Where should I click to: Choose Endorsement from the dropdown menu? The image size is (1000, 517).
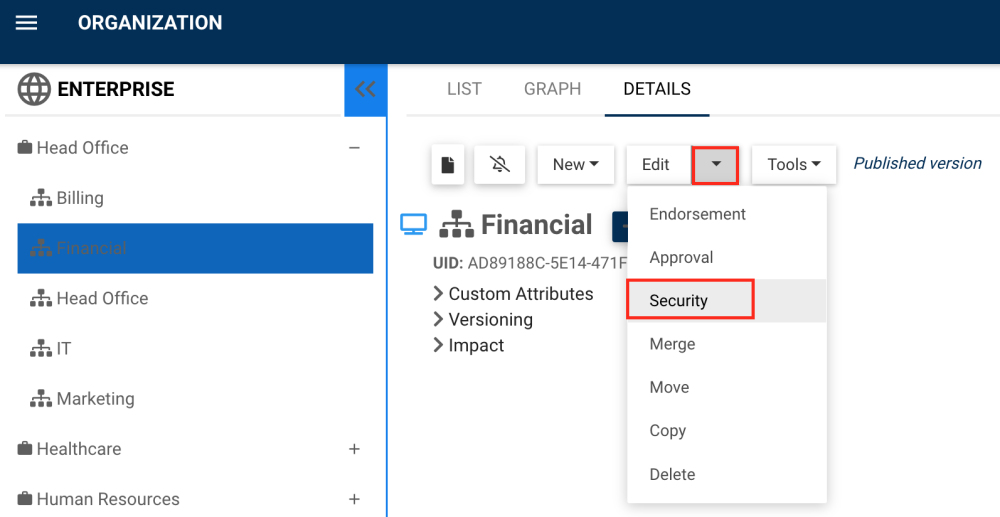[x=697, y=214]
